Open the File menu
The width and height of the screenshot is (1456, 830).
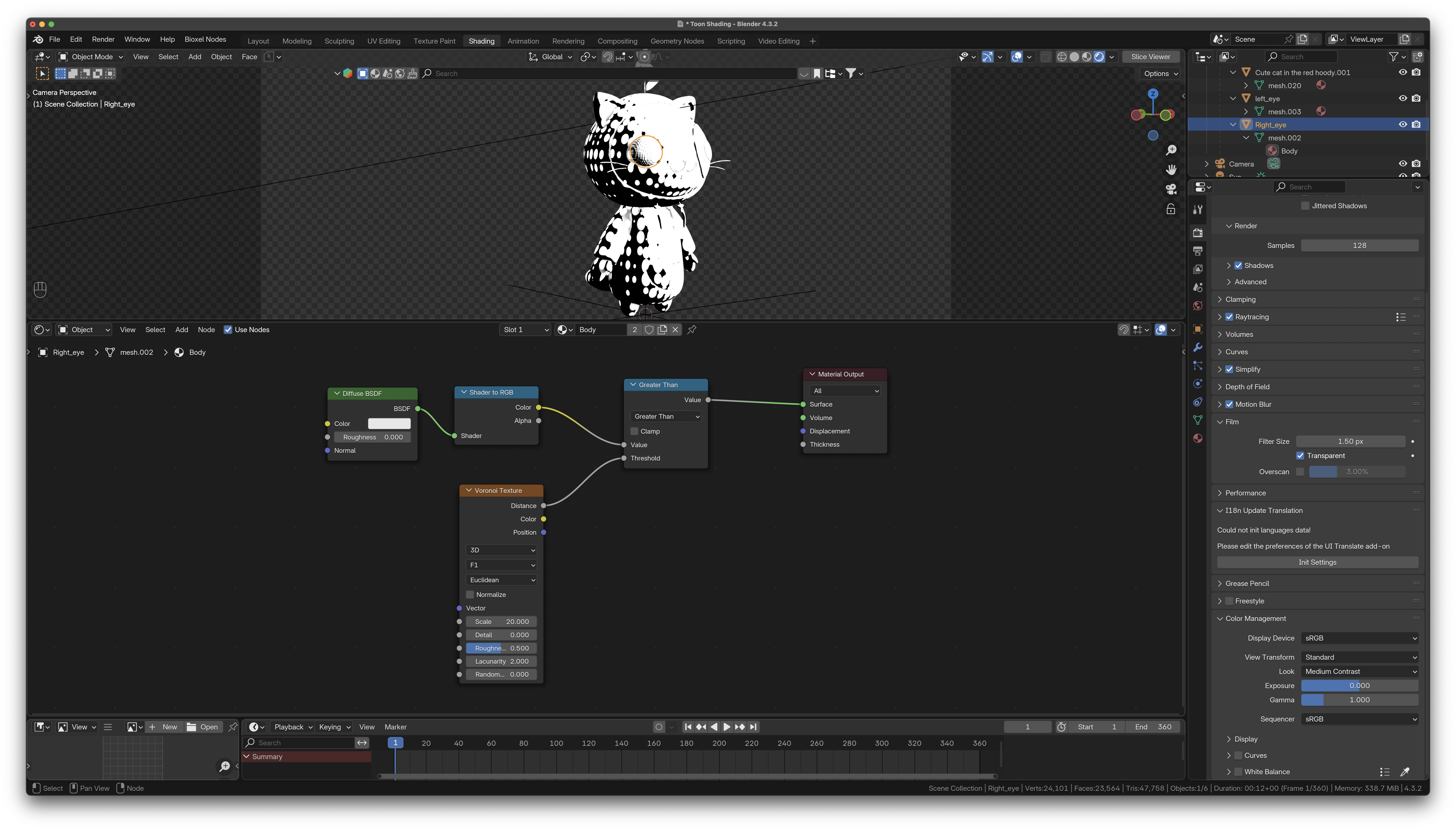tap(55, 39)
